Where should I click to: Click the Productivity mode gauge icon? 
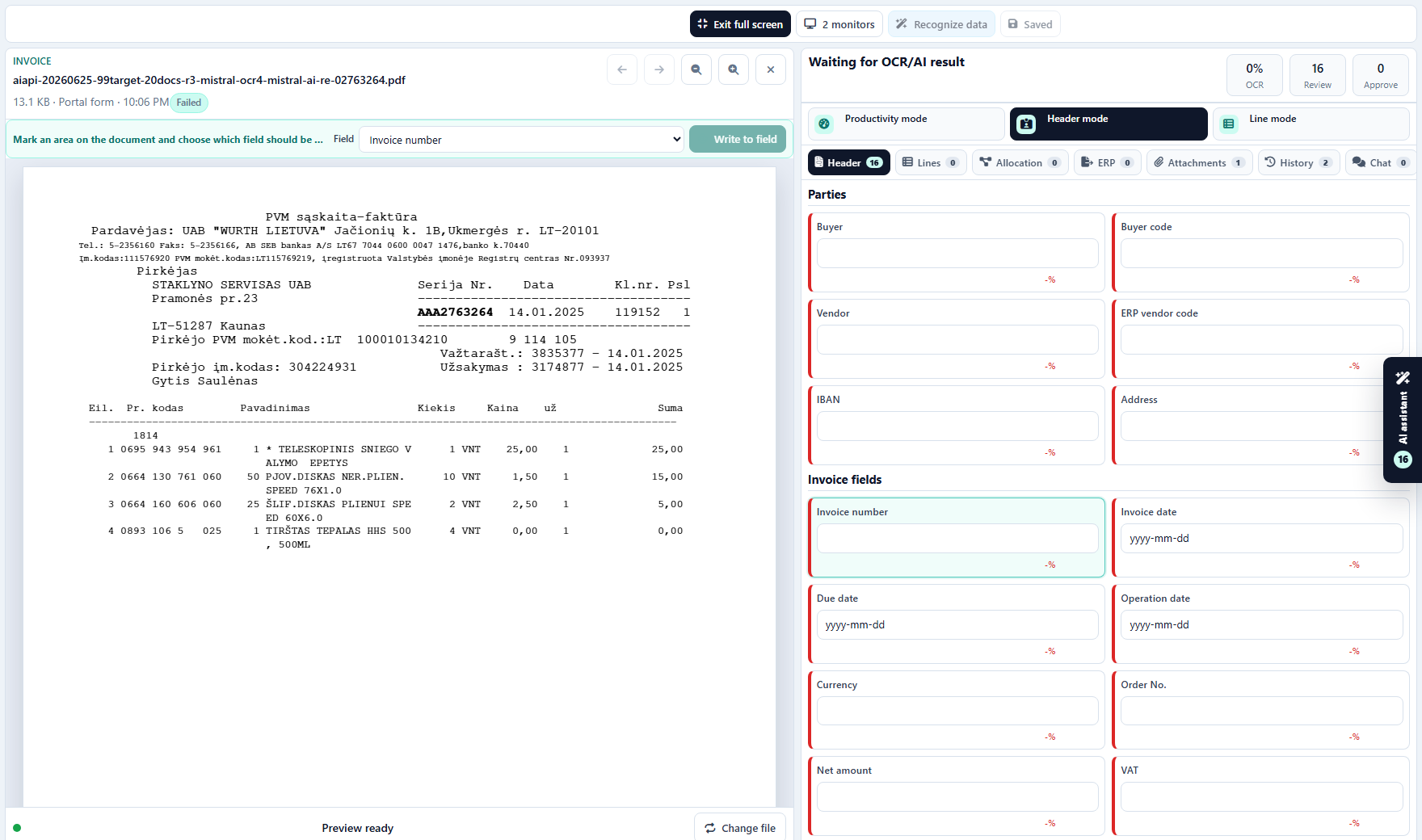tap(824, 124)
